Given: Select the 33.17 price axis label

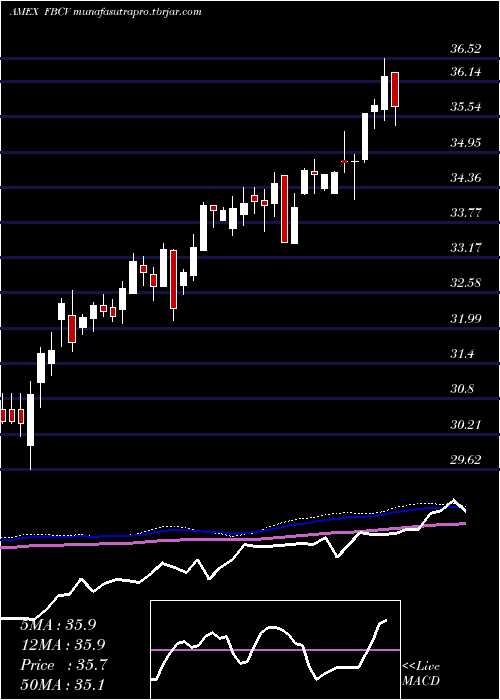Looking at the screenshot, I should (x=466, y=247).
